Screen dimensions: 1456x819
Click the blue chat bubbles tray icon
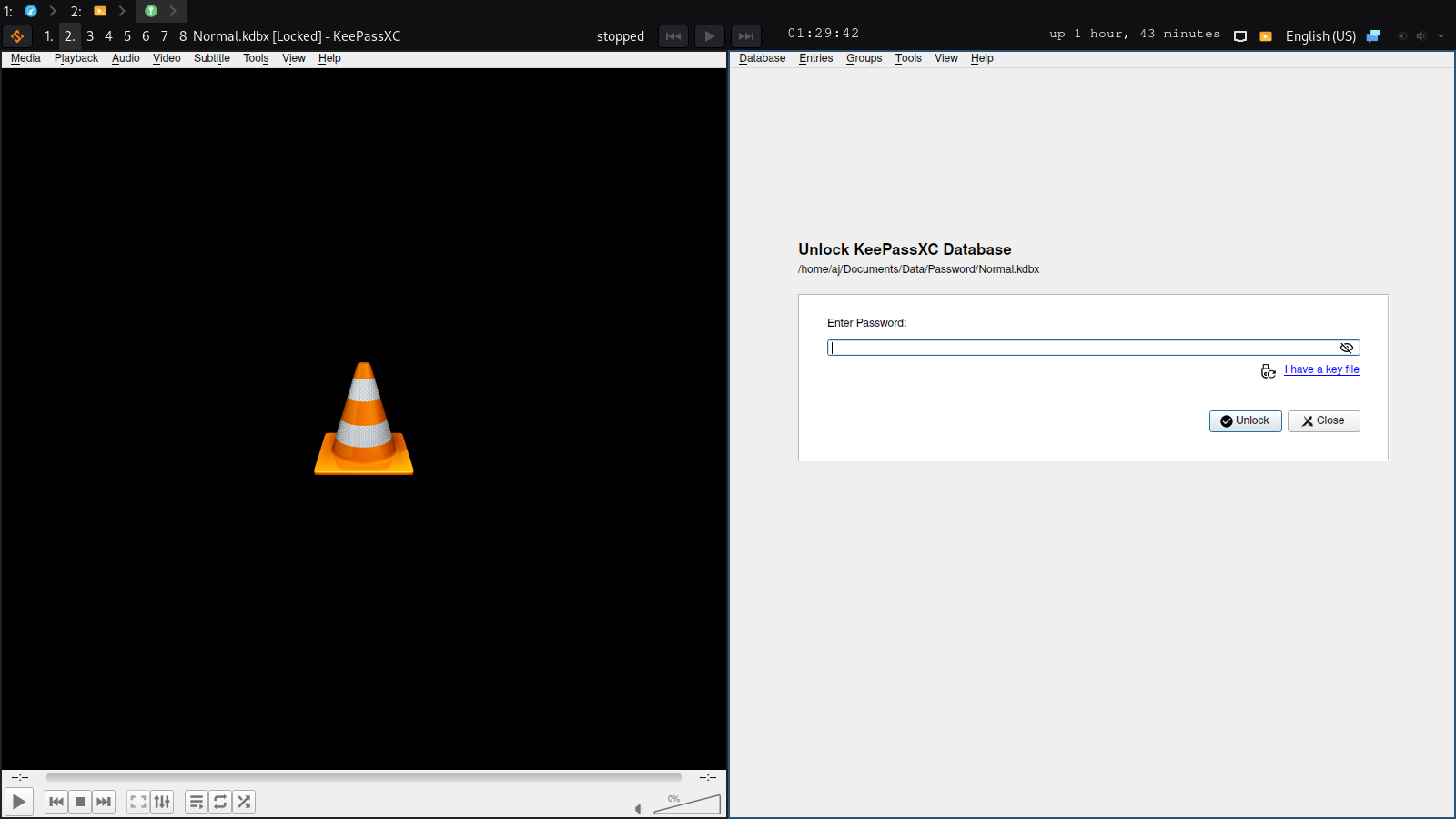tap(1373, 36)
